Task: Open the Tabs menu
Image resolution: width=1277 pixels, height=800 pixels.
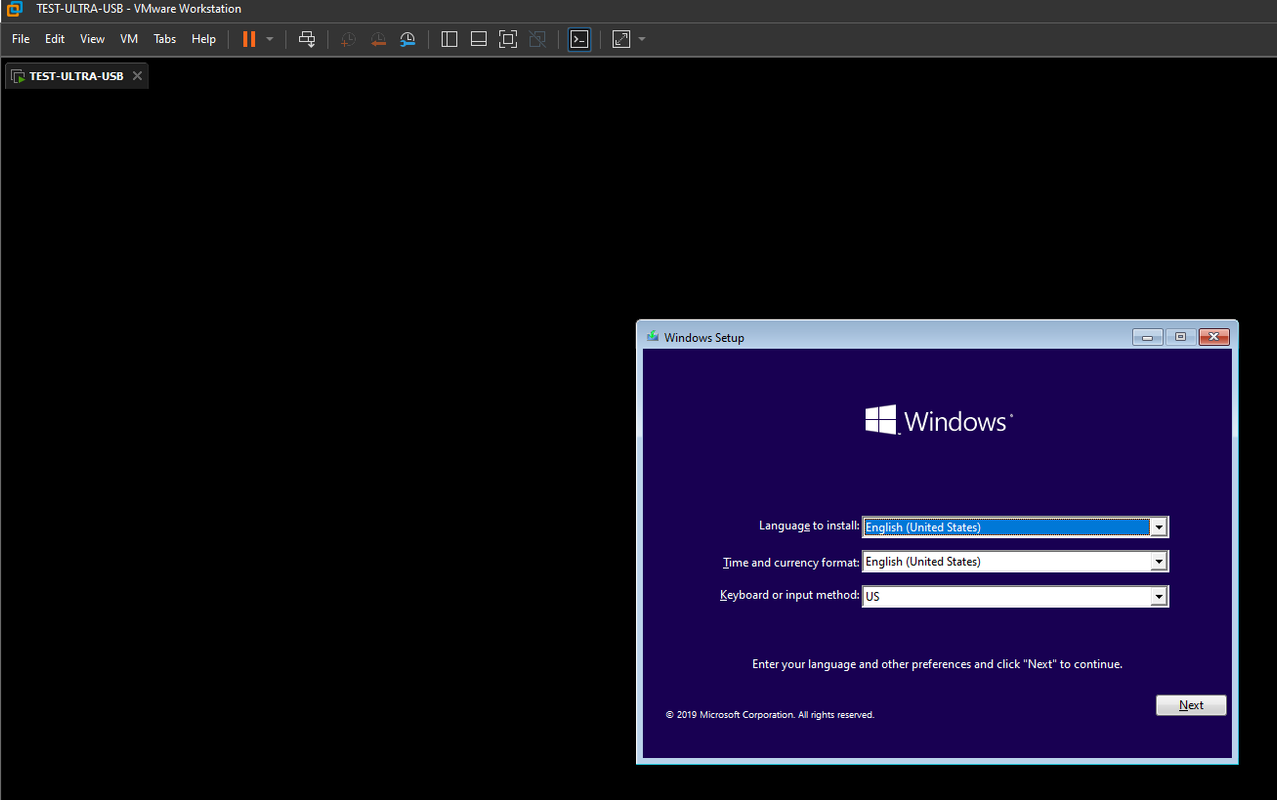Action: [165, 39]
